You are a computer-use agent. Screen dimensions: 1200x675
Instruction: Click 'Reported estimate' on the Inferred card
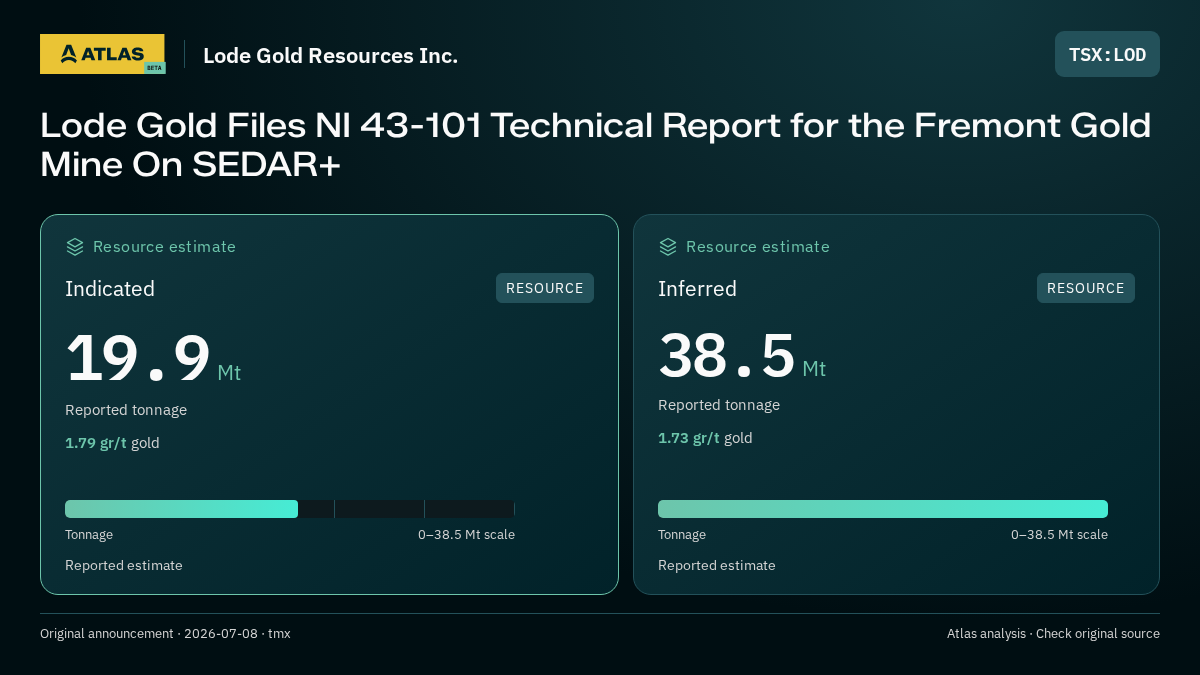point(717,566)
